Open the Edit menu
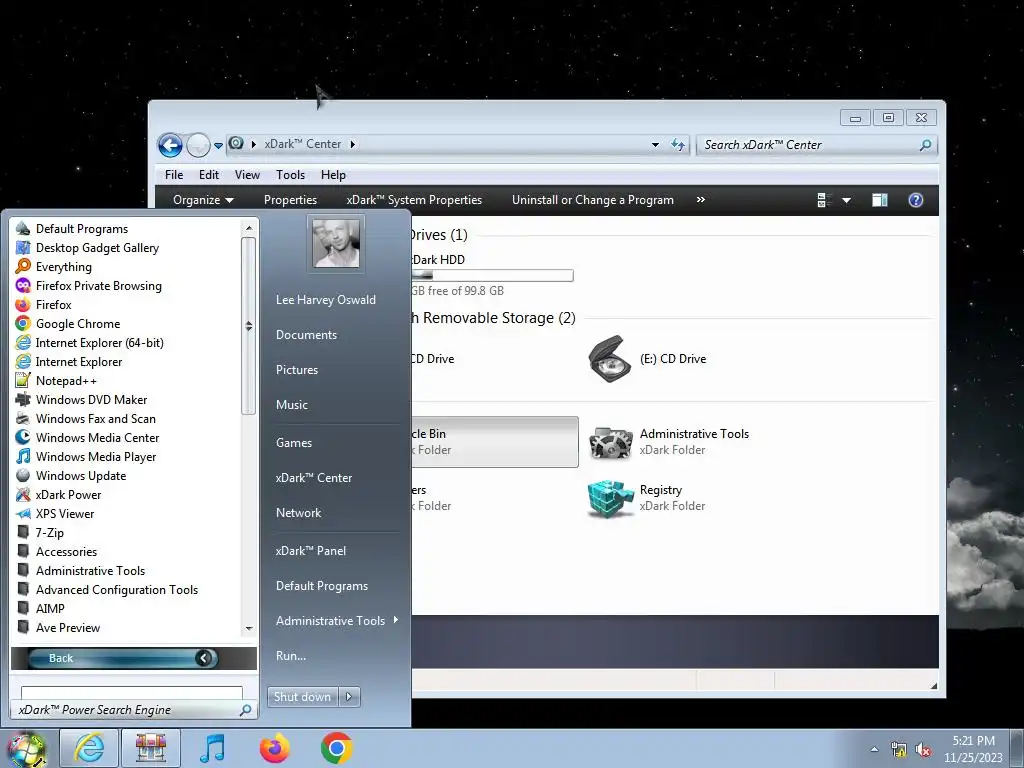The width and height of the screenshot is (1024, 768). 209,174
